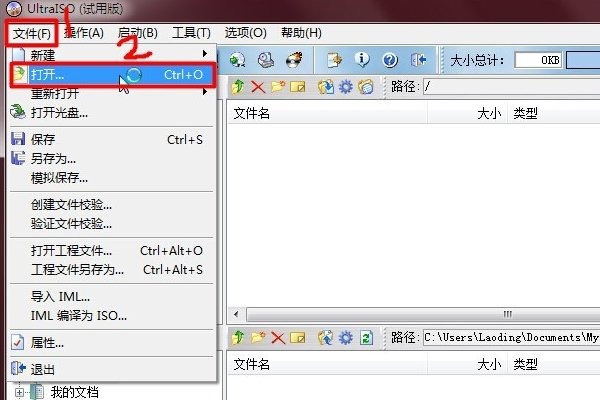Click the folder properties icon beside the upper gear
This screenshot has width=600, height=400.
pos(366,87)
